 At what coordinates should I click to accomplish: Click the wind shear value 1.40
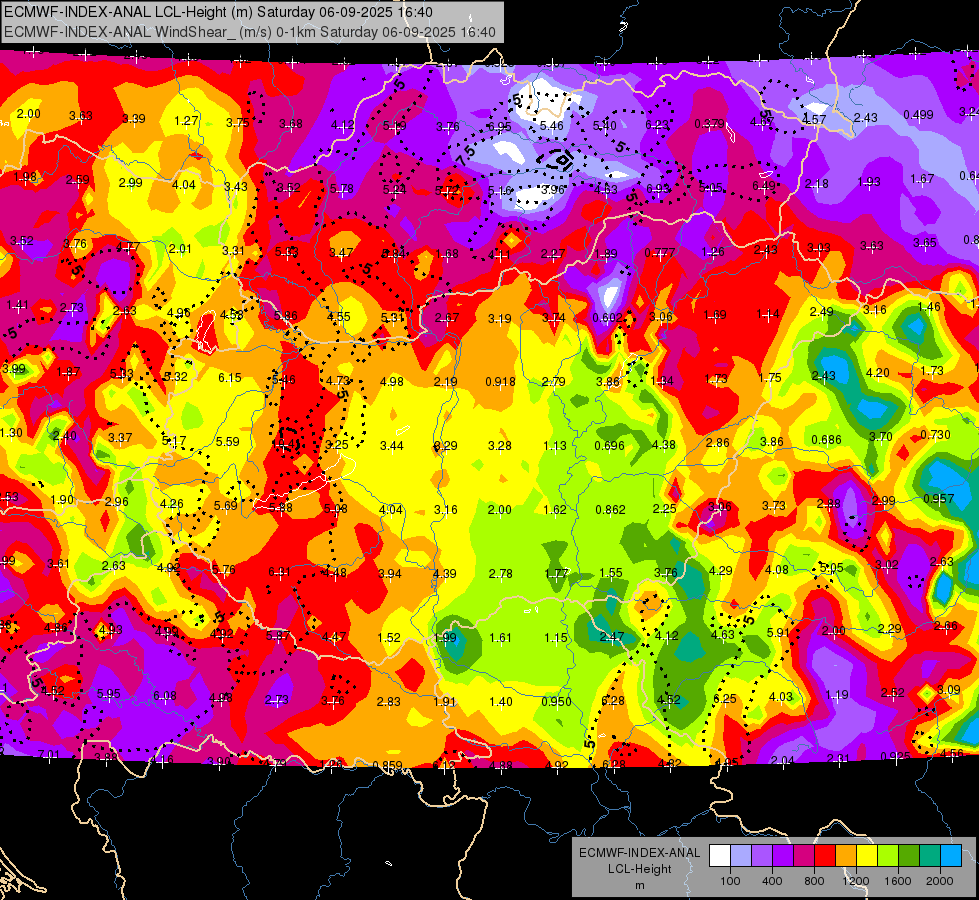(501, 702)
